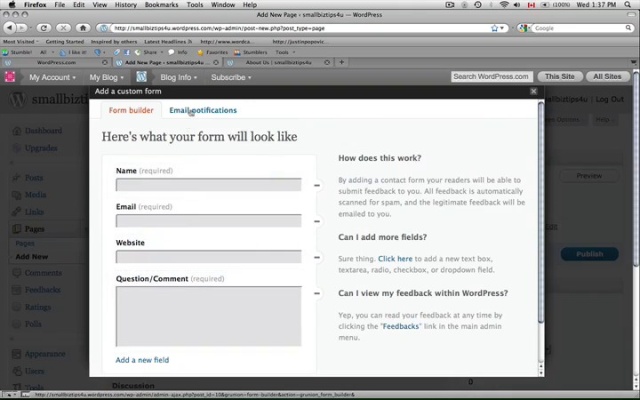Click the pink gravatar icon in admin bar

(10, 77)
